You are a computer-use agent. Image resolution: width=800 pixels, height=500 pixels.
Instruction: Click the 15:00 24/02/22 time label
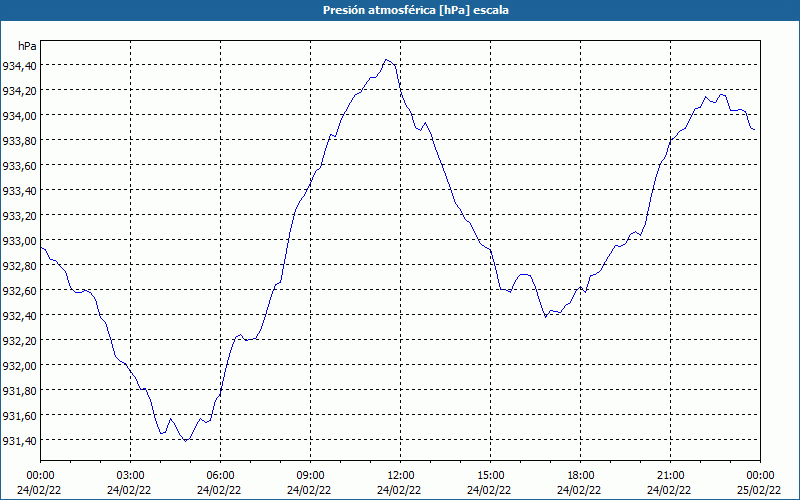[489, 483]
